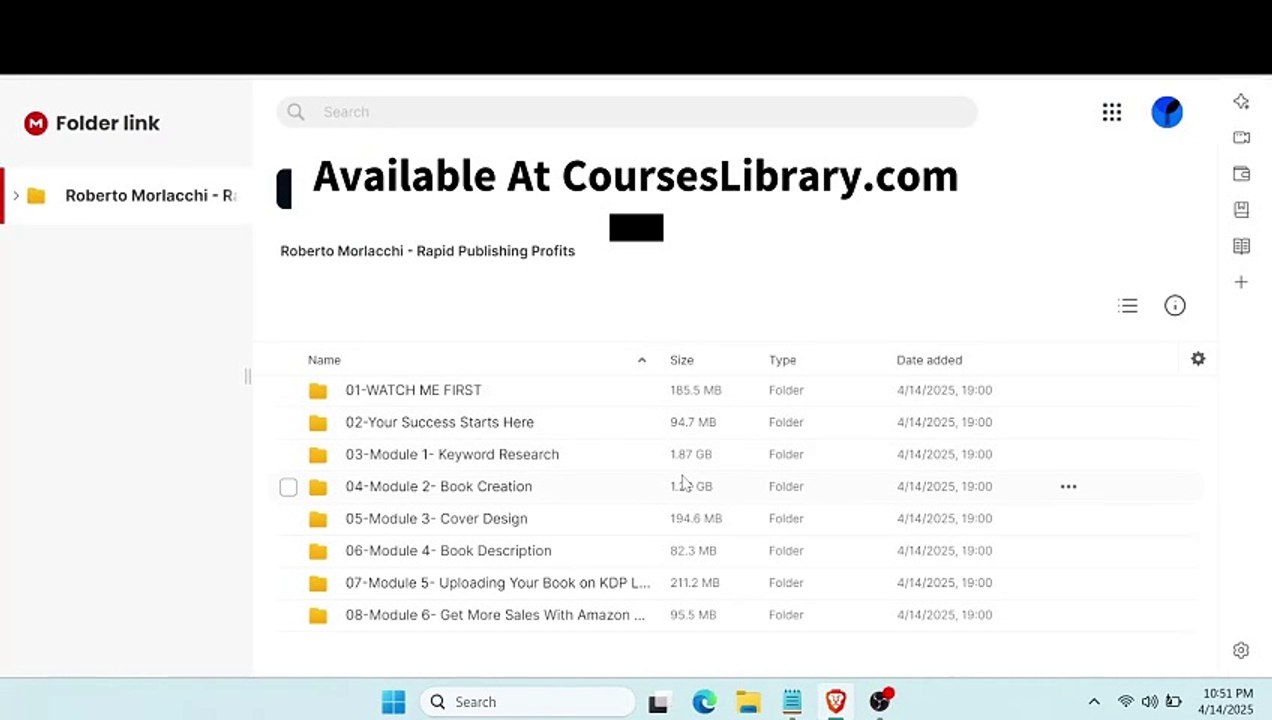Open File Explorer from taskbar

coord(748,702)
